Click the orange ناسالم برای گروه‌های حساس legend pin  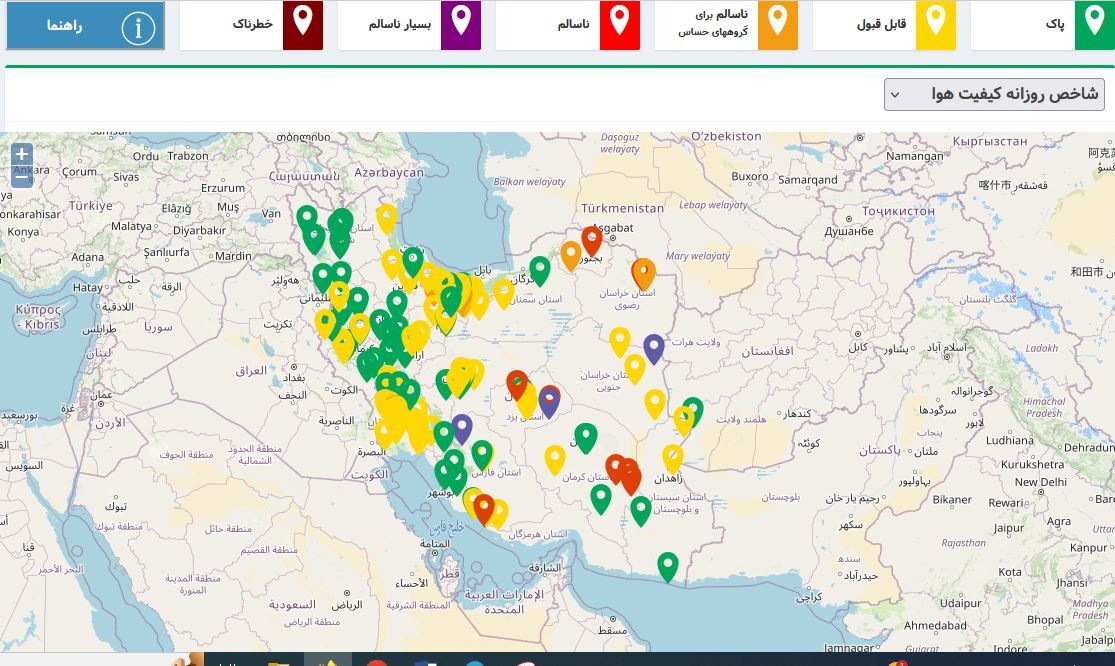pyautogui.click(x=778, y=22)
